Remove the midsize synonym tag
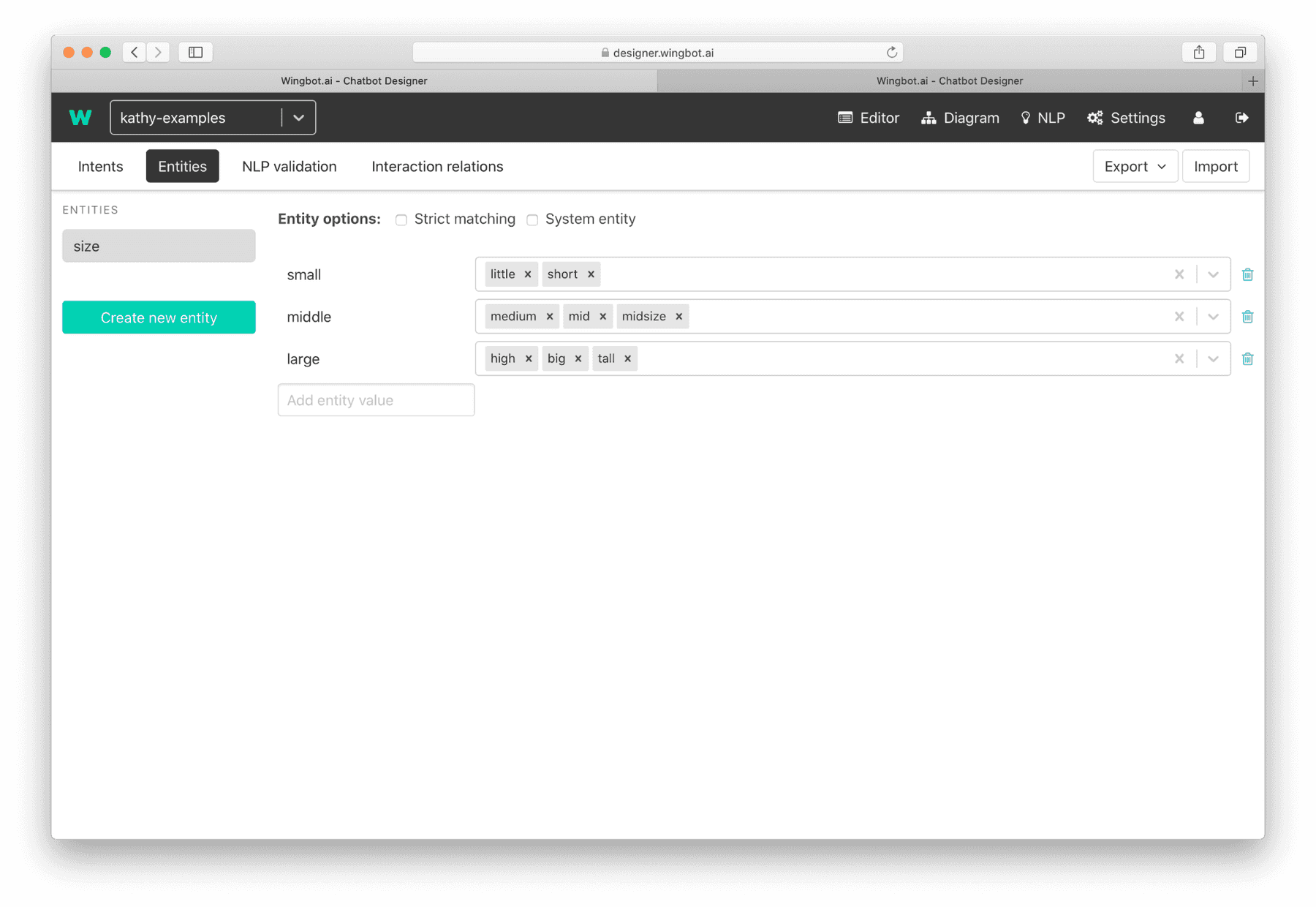Screen dimensions: 1316x907 coord(679,316)
